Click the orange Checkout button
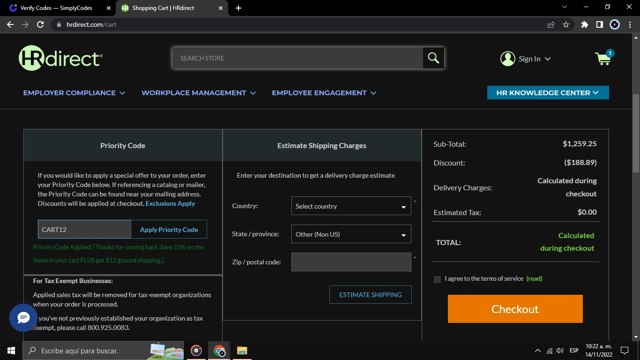This screenshot has width=640, height=360. 515,309
